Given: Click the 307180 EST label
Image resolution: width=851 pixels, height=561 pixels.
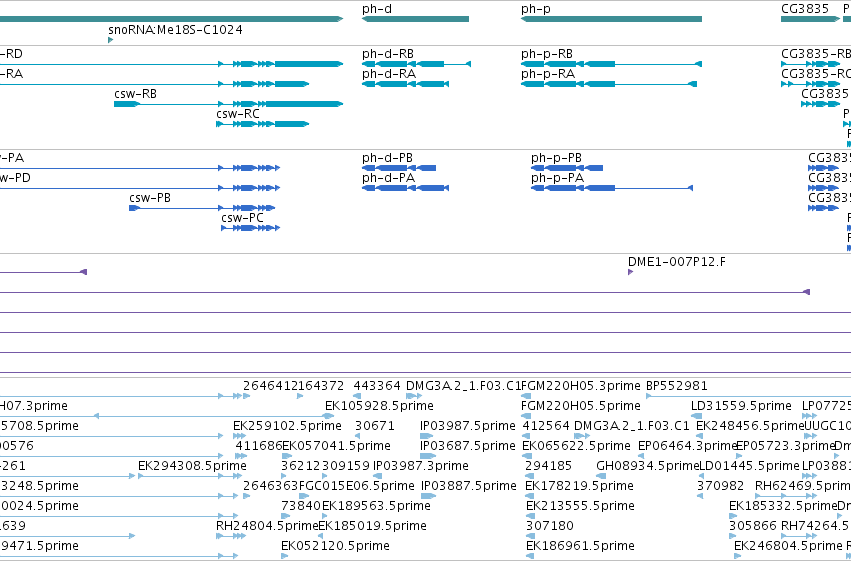Looking at the screenshot, I should click(x=550, y=526).
